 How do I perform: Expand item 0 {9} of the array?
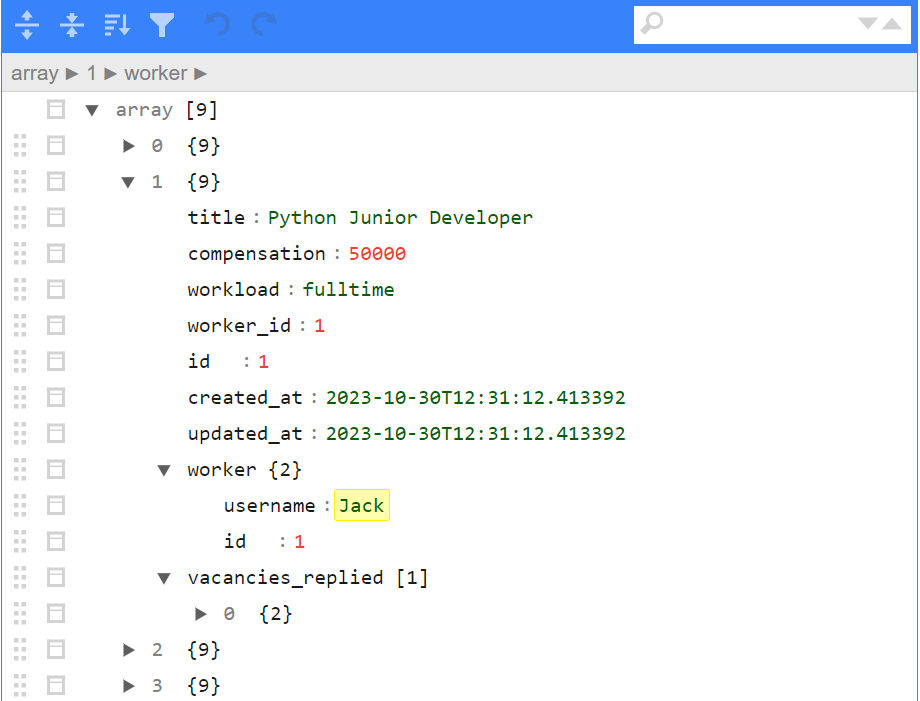(x=128, y=146)
